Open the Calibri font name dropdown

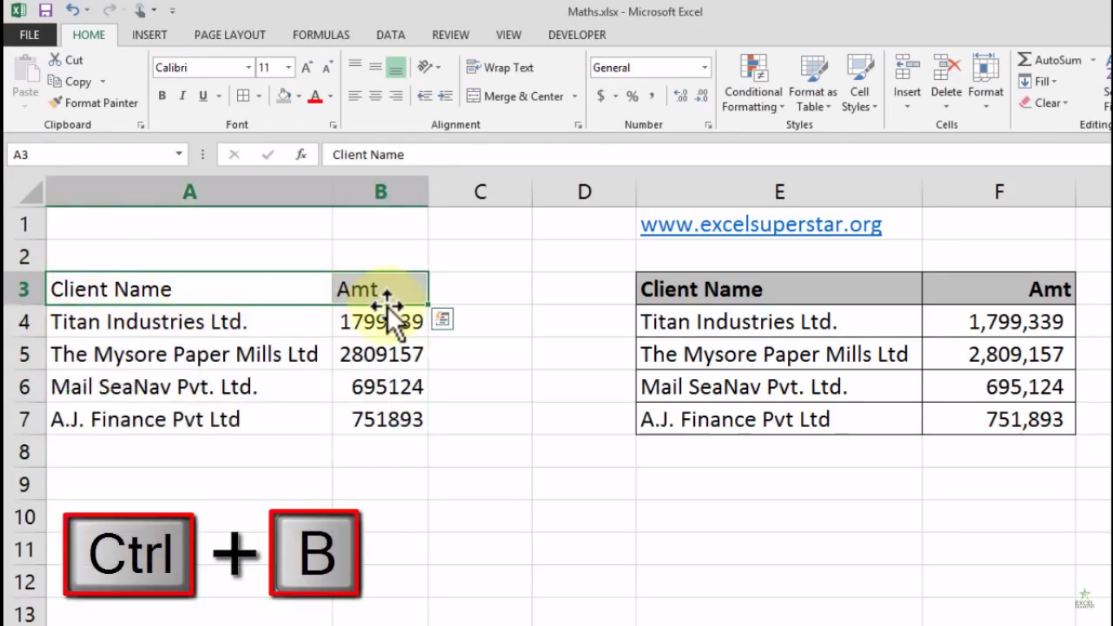point(248,67)
